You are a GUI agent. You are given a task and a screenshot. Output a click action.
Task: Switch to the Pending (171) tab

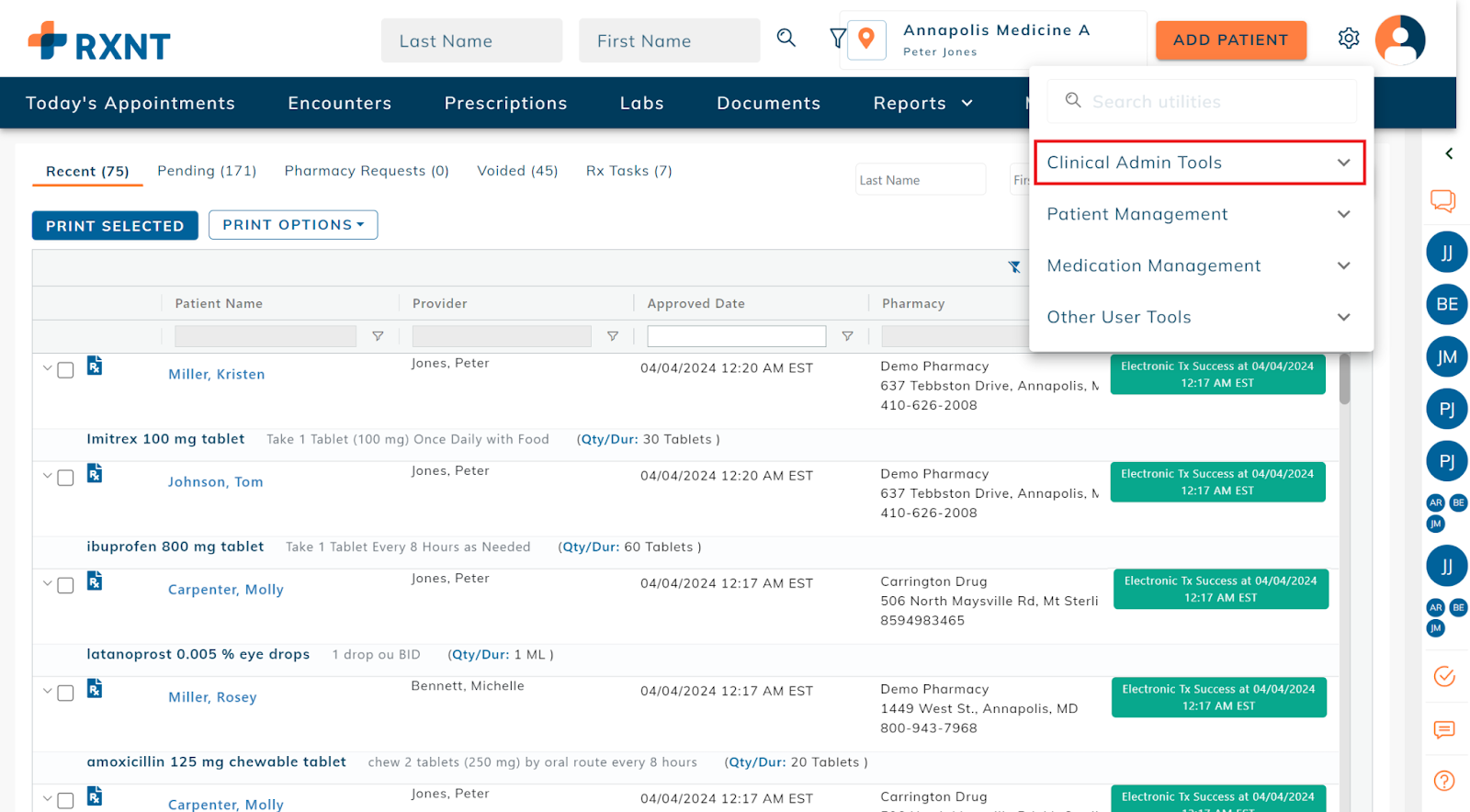coord(207,171)
